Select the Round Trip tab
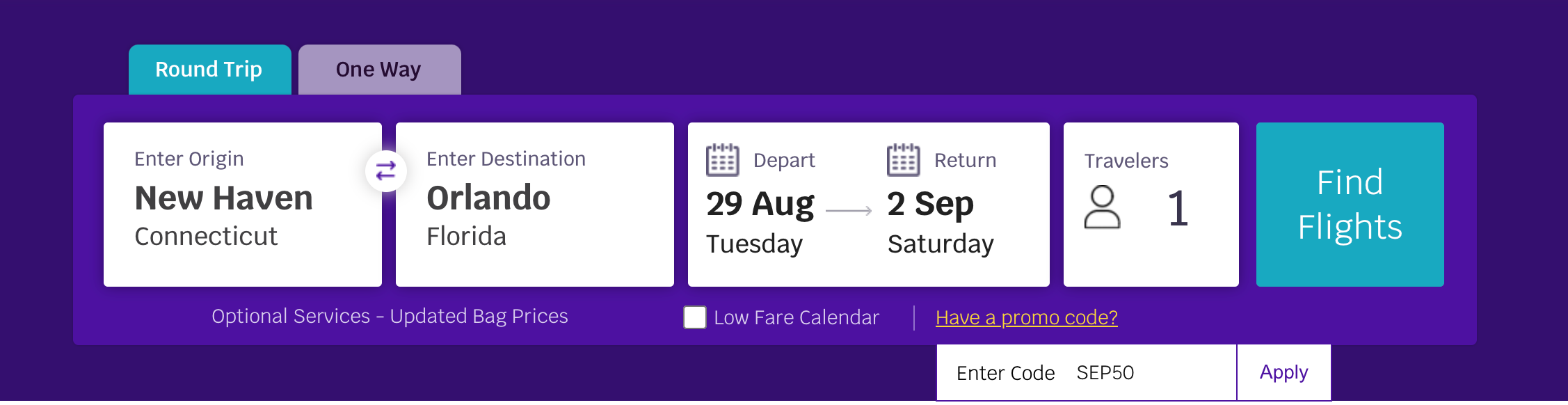Screen dimensions: 1568x405 click(x=209, y=70)
